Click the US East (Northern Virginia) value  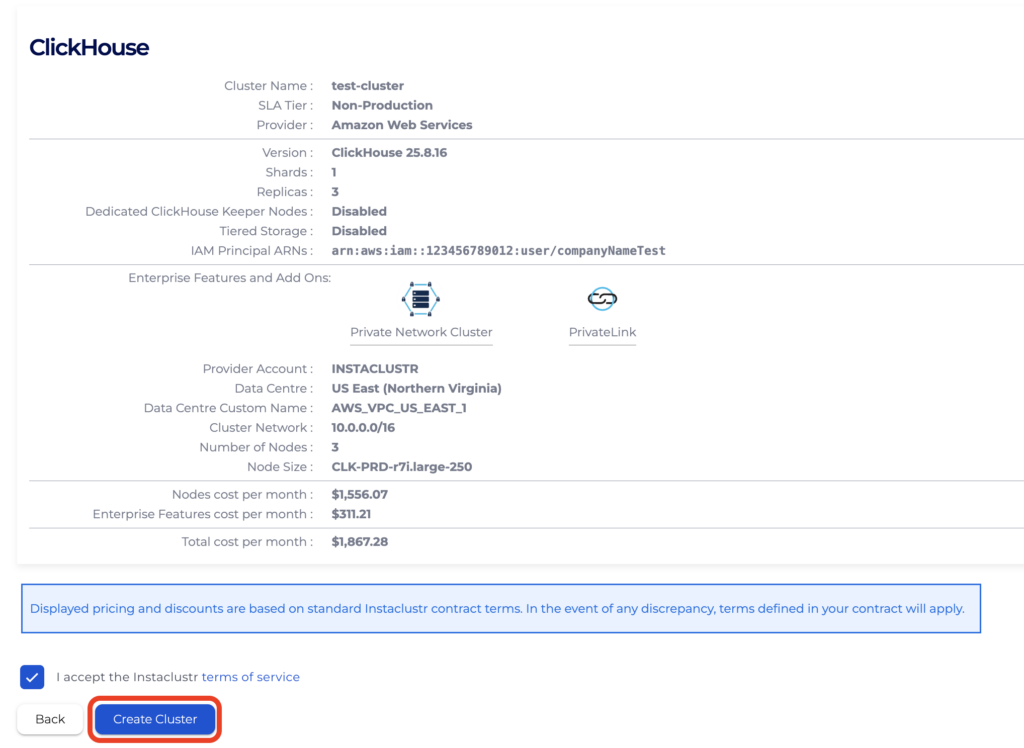[416, 388]
